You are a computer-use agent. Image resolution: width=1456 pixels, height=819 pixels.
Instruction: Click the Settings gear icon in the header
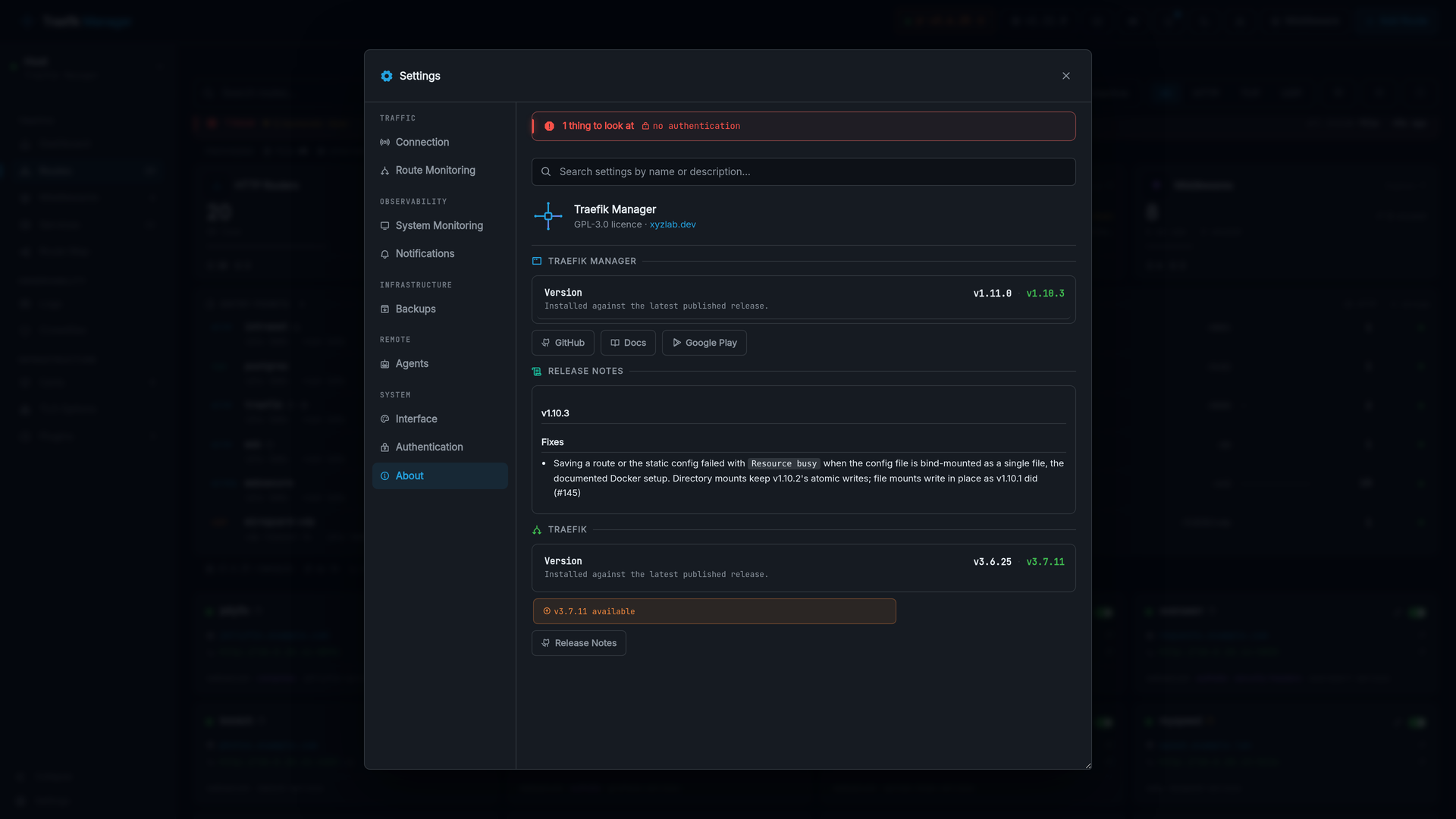click(x=387, y=76)
